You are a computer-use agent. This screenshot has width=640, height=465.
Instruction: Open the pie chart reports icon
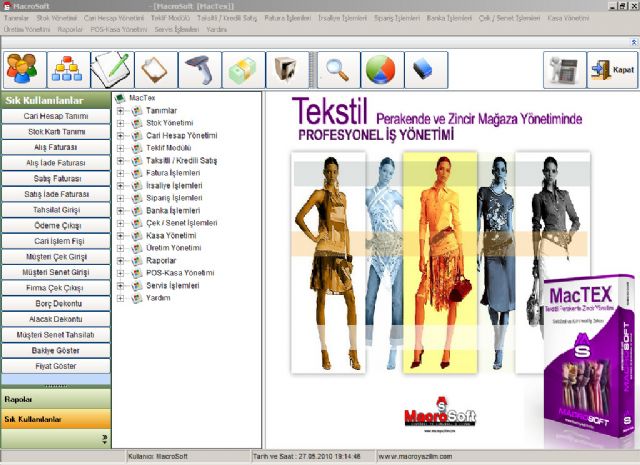pyautogui.click(x=382, y=70)
